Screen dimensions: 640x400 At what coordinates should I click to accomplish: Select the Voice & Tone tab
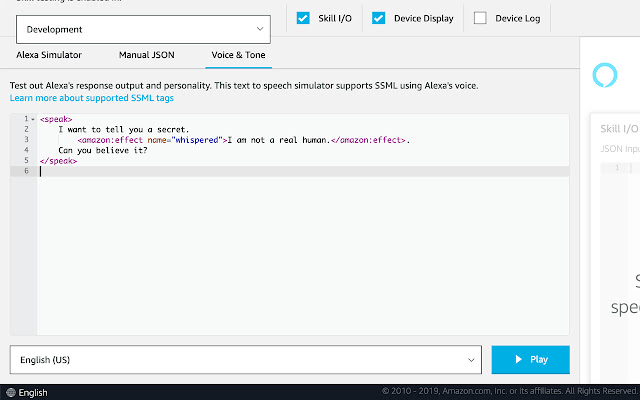pos(238,55)
